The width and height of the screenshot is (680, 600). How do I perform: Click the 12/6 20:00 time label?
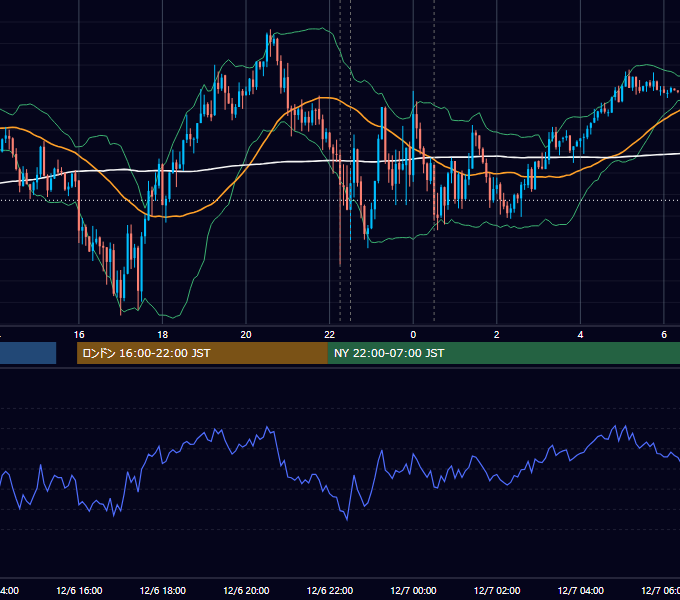point(246,590)
